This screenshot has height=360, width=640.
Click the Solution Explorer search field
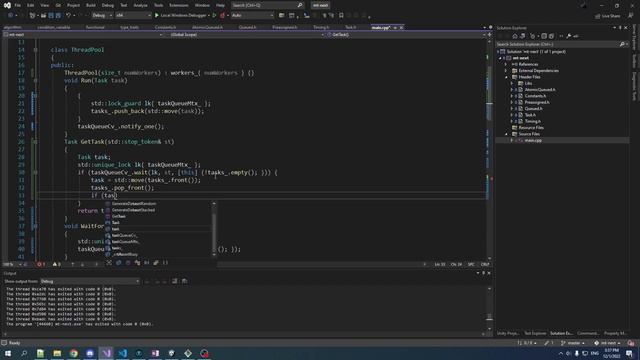[x=561, y=44]
